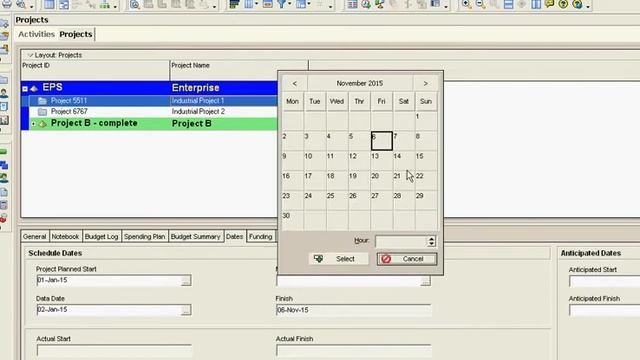Open the Notebook tab

pyautogui.click(x=65, y=236)
